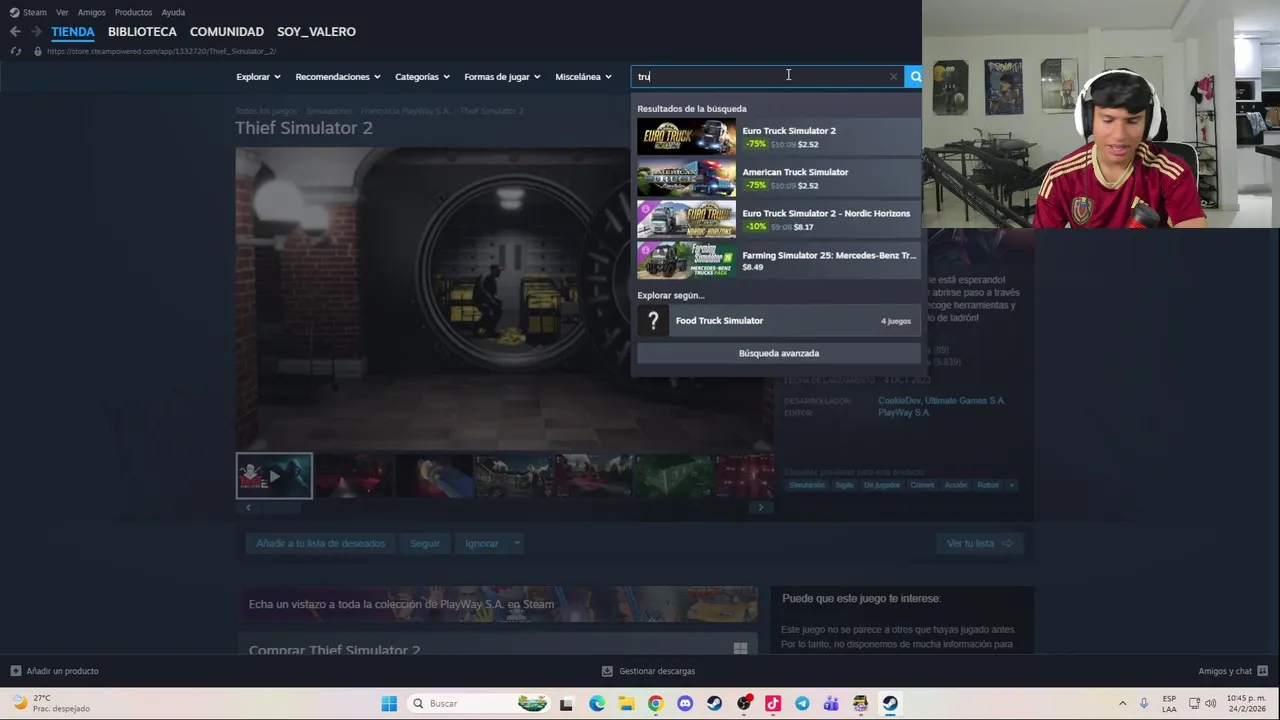Select American Truck Simulator search result
The width and height of the screenshot is (1280, 720).
pos(777,178)
